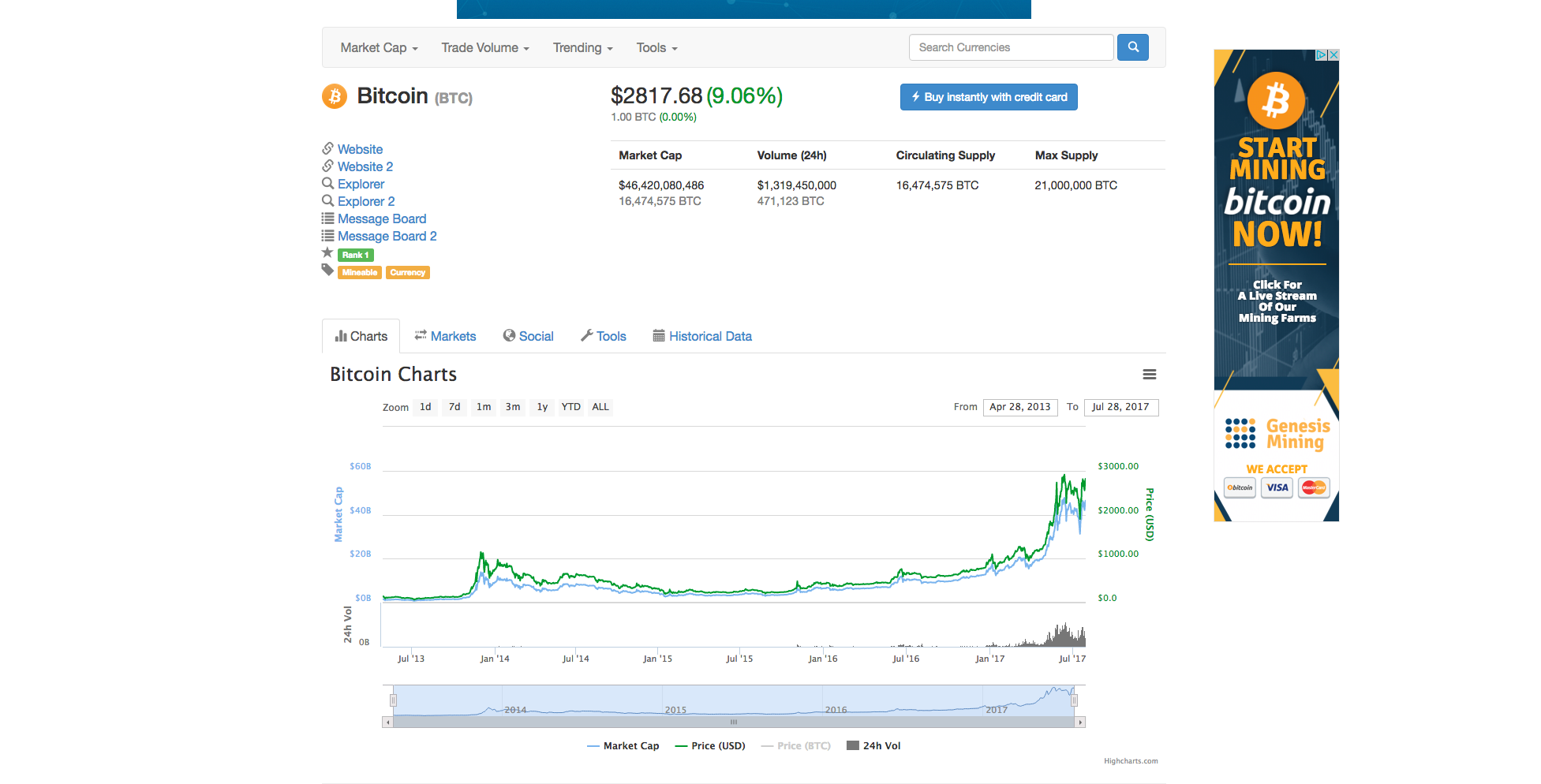Click the Search Currencies input field

[x=1011, y=47]
